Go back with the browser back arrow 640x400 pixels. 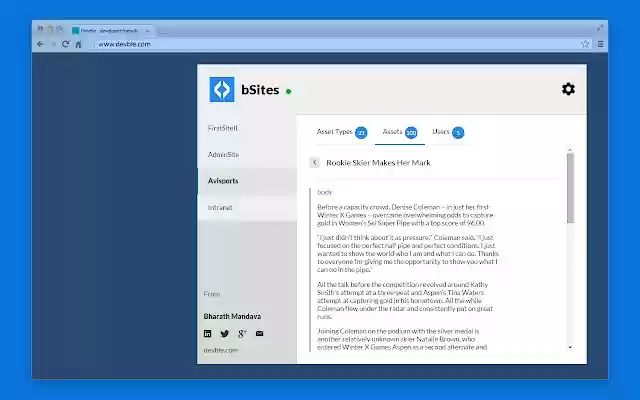(x=40, y=44)
